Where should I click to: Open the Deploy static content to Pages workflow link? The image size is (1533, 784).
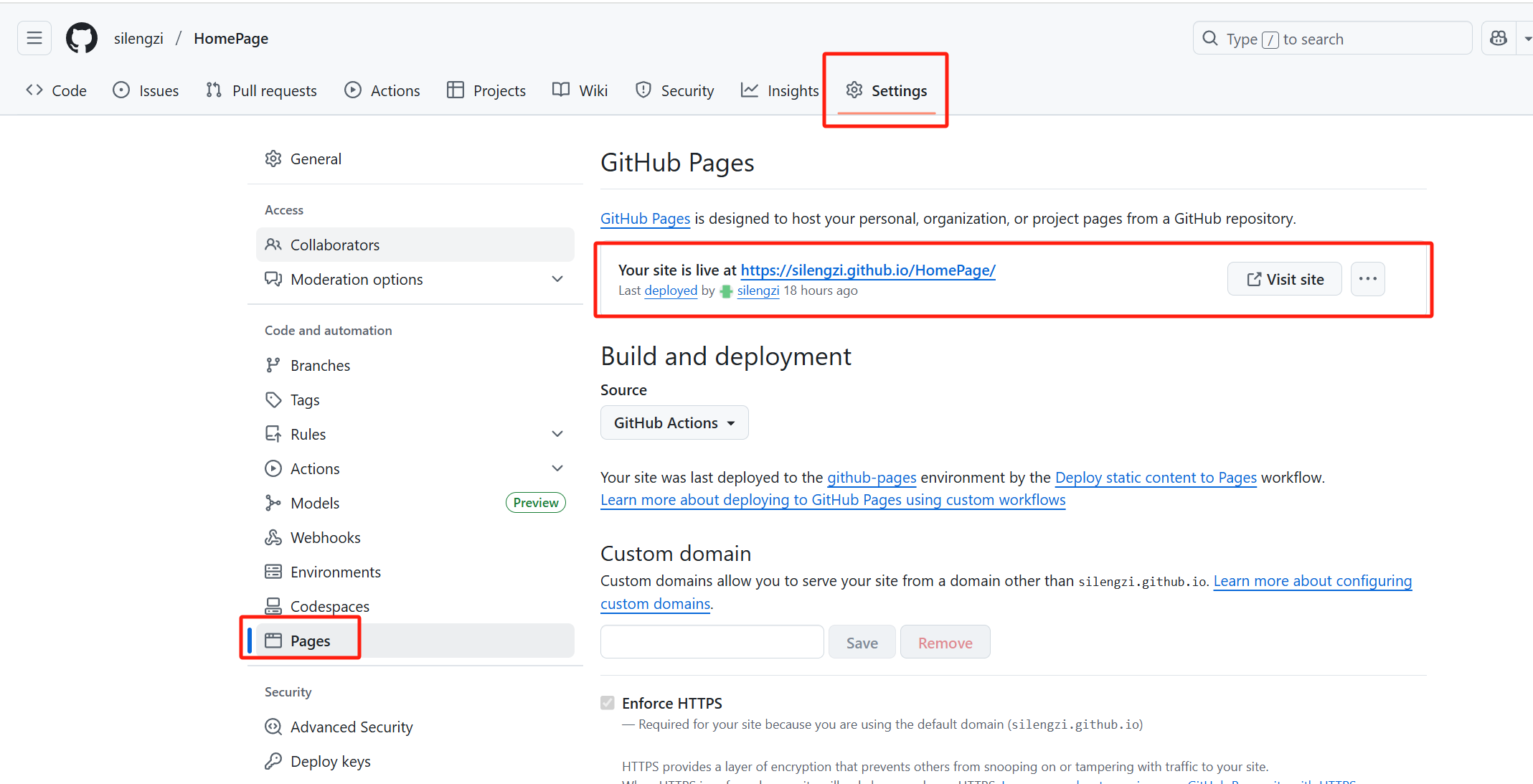coord(1155,477)
